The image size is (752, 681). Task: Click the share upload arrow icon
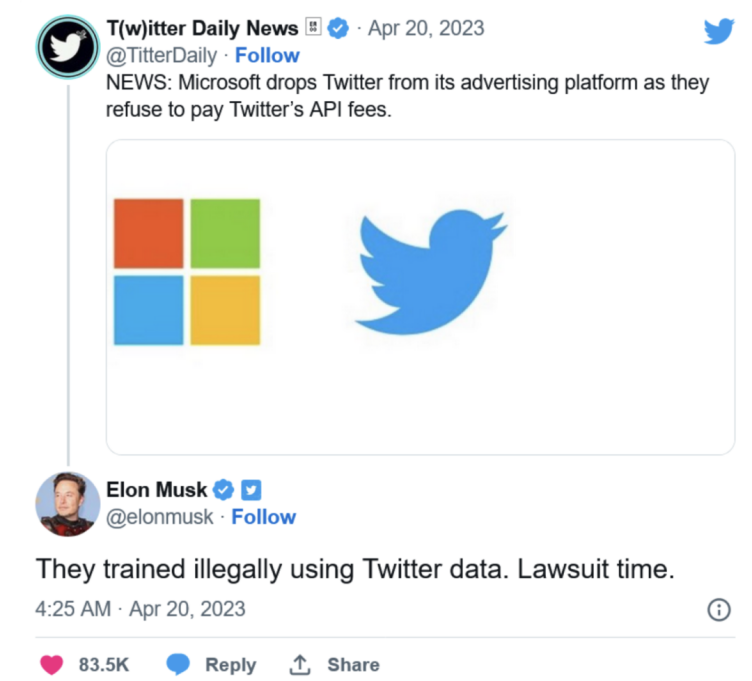click(x=300, y=665)
